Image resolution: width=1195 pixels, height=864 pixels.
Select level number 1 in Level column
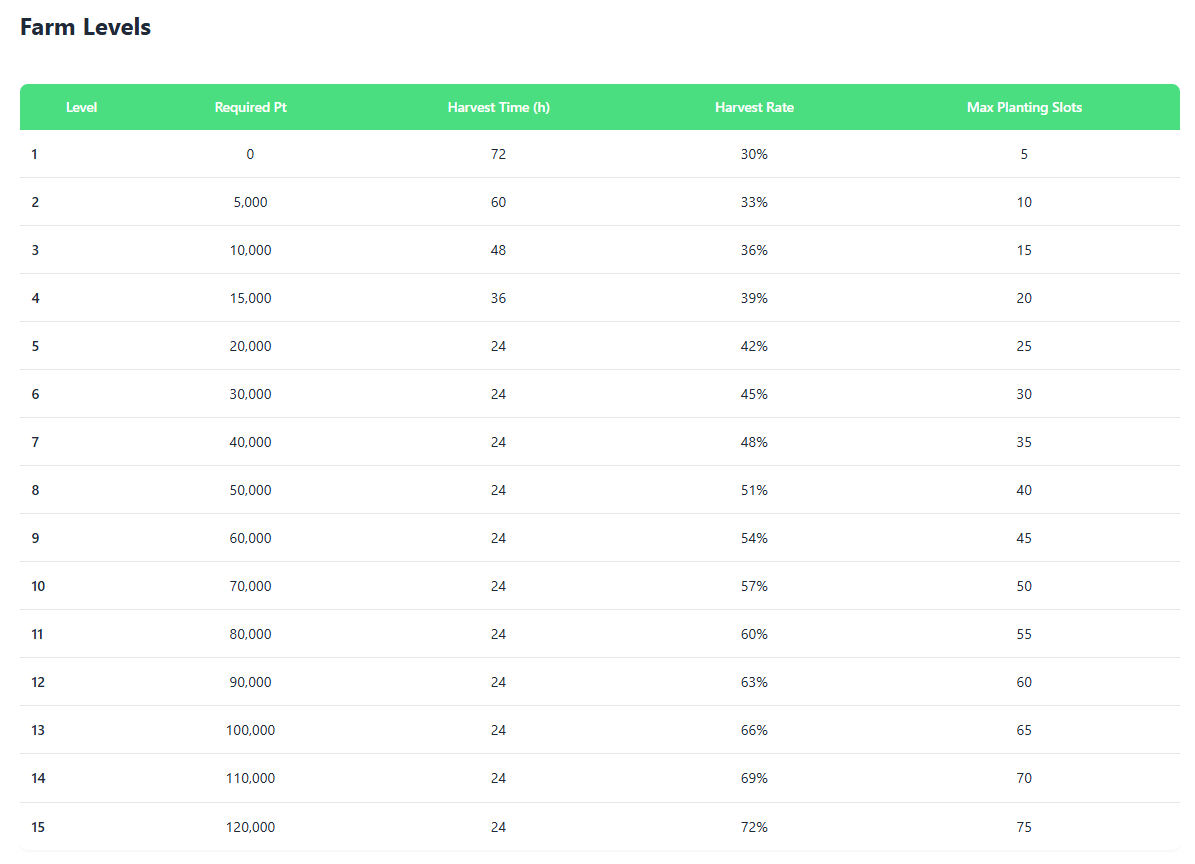click(34, 154)
